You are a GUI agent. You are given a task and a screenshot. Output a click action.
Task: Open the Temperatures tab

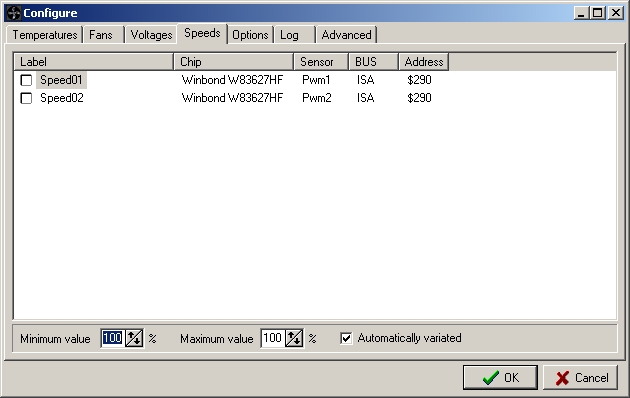click(x=45, y=35)
